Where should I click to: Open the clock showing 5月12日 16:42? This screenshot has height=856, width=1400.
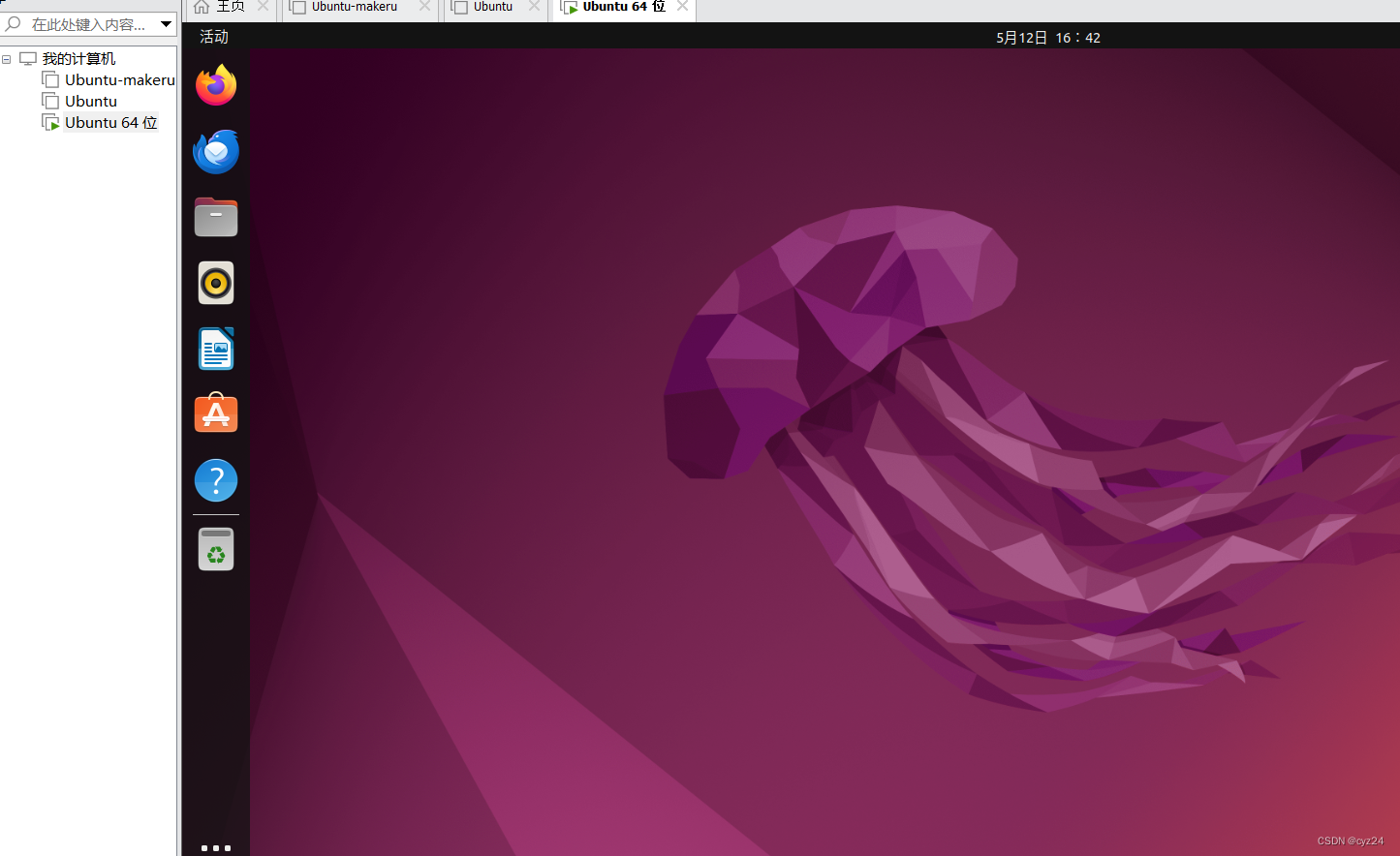[x=1048, y=38]
